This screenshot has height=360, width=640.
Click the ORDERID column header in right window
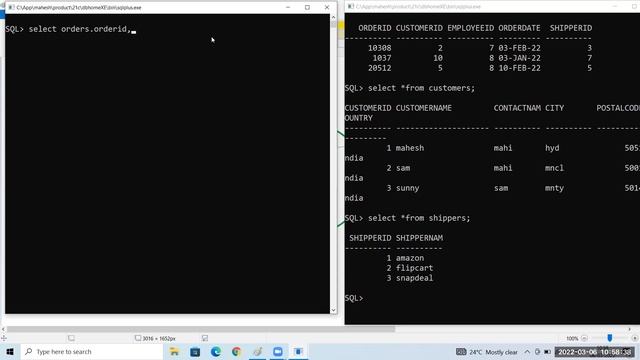tap(375, 28)
